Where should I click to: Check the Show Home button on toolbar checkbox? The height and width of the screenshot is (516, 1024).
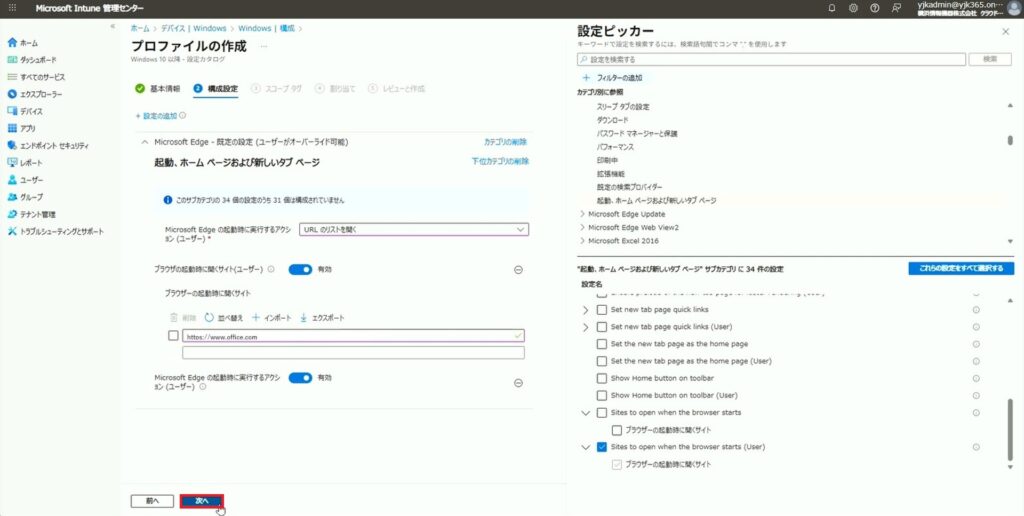tap(601, 378)
